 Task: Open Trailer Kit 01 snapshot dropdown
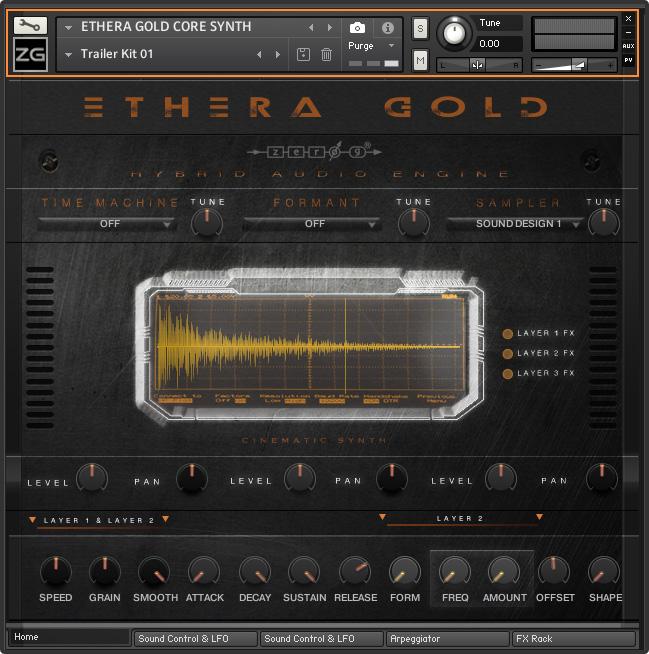[x=68, y=55]
